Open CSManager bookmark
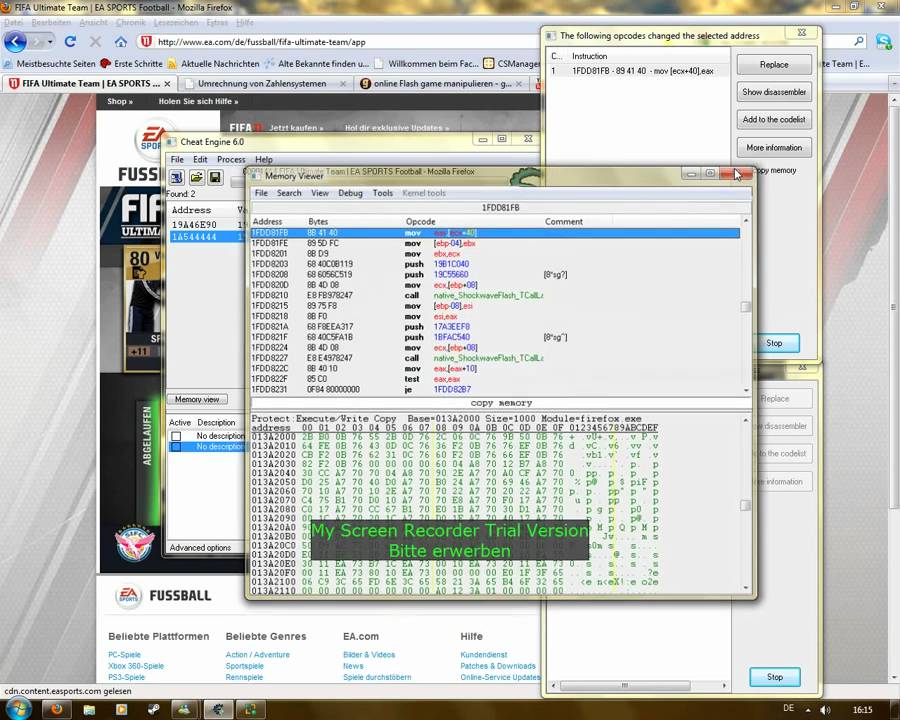The height and width of the screenshot is (720, 900). click(511, 64)
